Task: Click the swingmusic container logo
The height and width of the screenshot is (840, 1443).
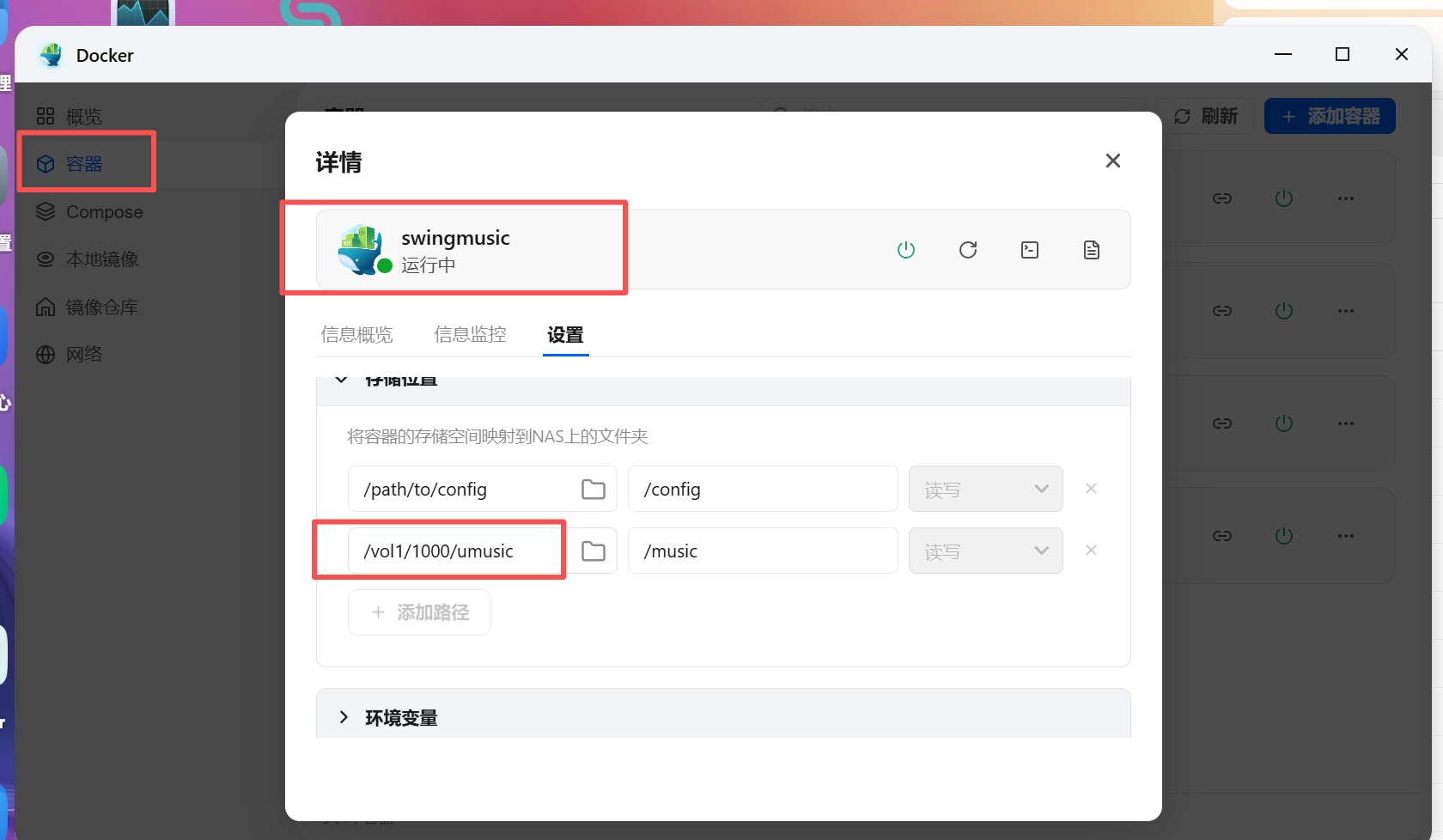Action: click(362, 249)
